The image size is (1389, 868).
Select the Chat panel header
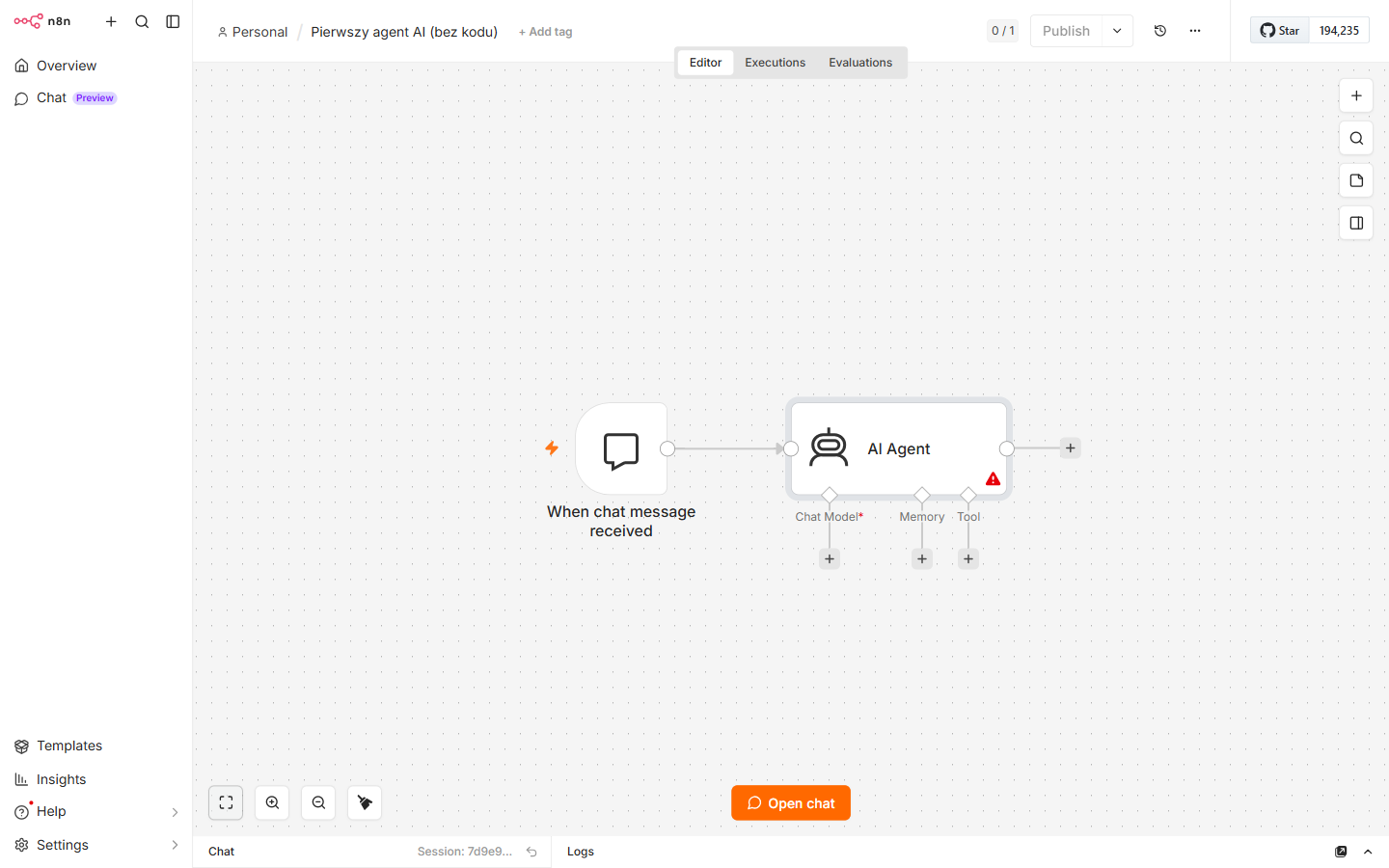(x=222, y=852)
